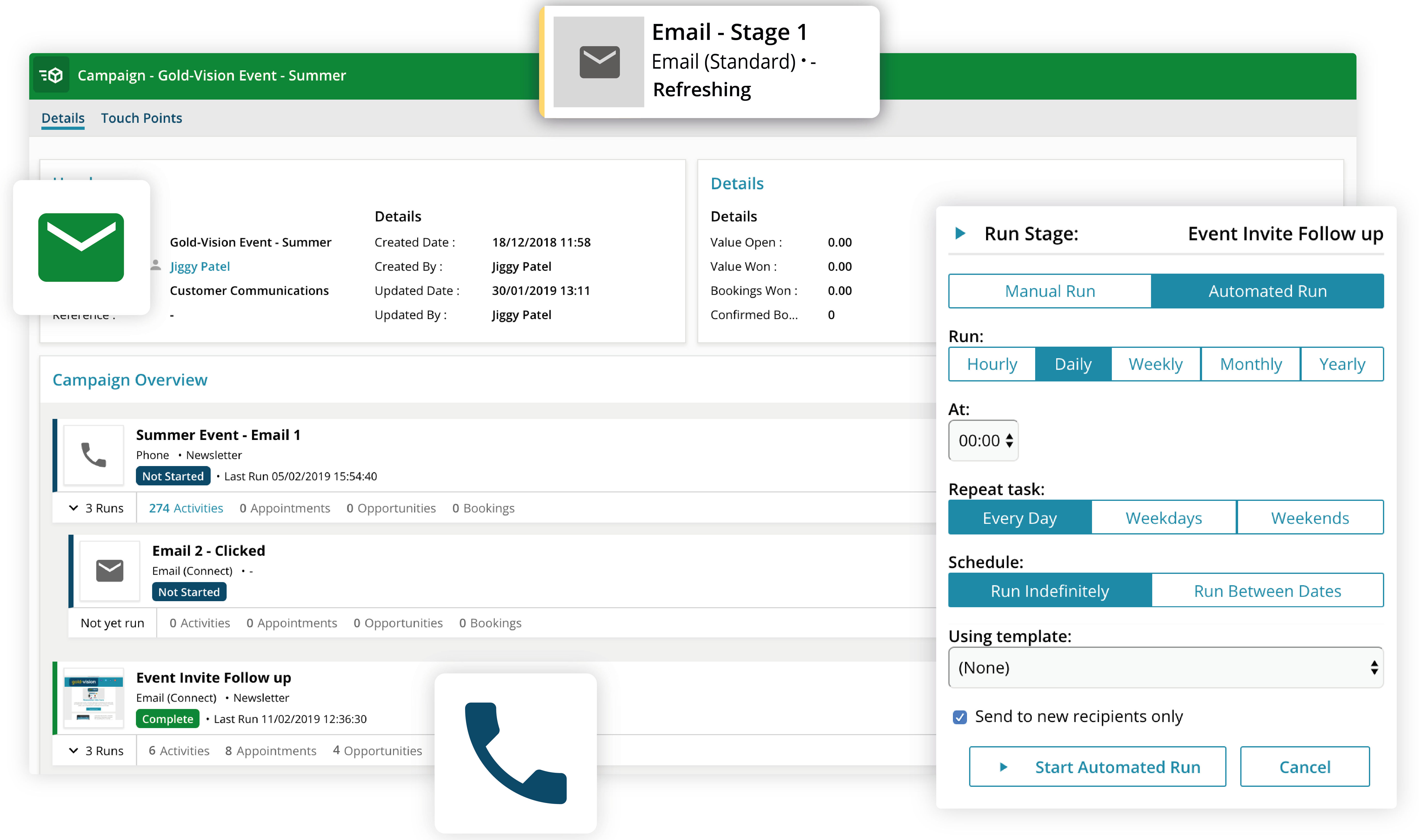Toggle Send to new recipients only checkbox

(x=960, y=717)
